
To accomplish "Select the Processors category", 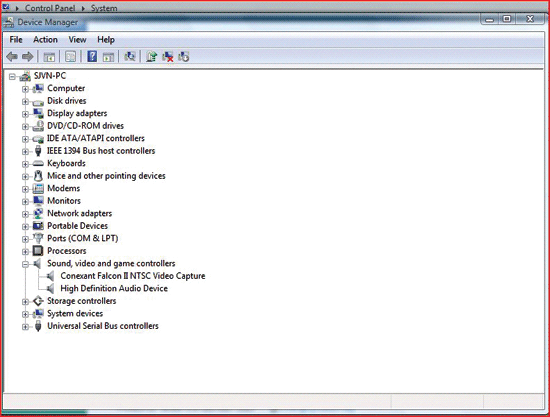I will (x=67, y=251).
